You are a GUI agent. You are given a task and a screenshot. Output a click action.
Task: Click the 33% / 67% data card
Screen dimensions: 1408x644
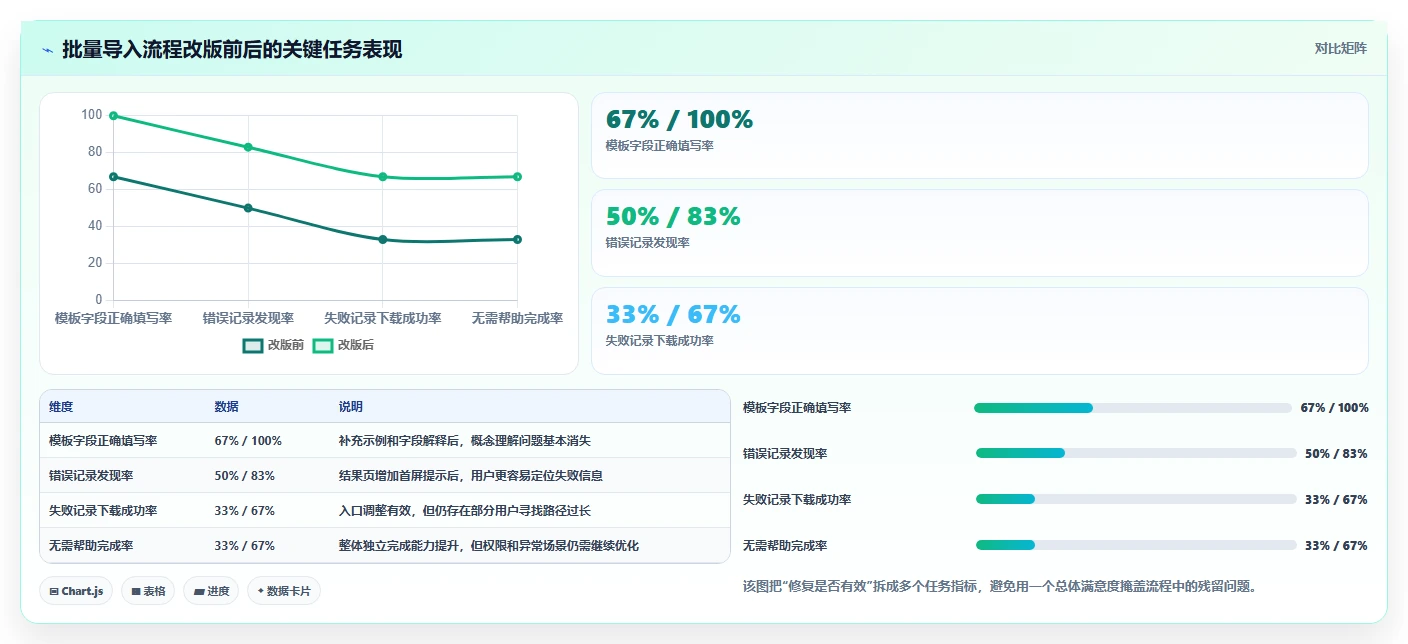click(979, 331)
